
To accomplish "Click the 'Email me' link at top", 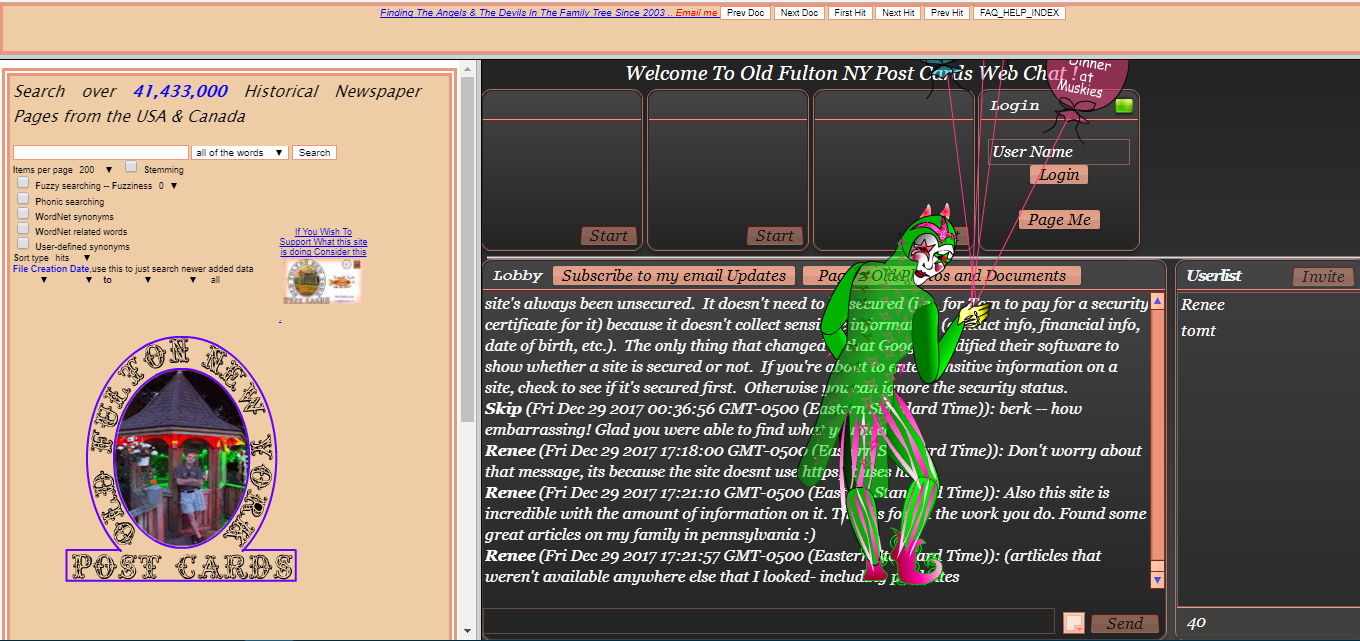I will [x=697, y=13].
